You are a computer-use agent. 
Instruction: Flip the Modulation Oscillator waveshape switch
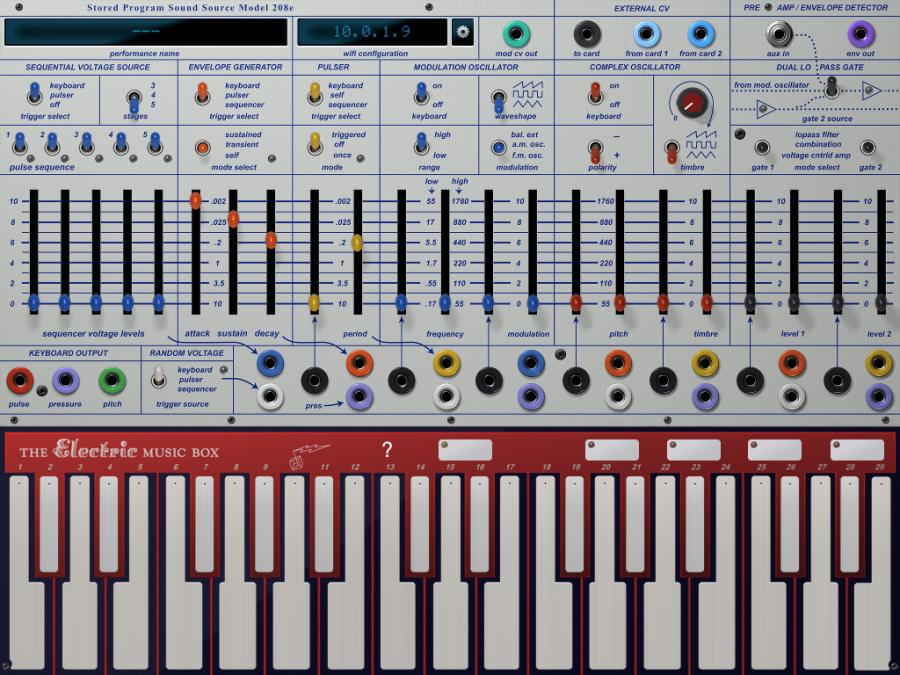click(498, 101)
